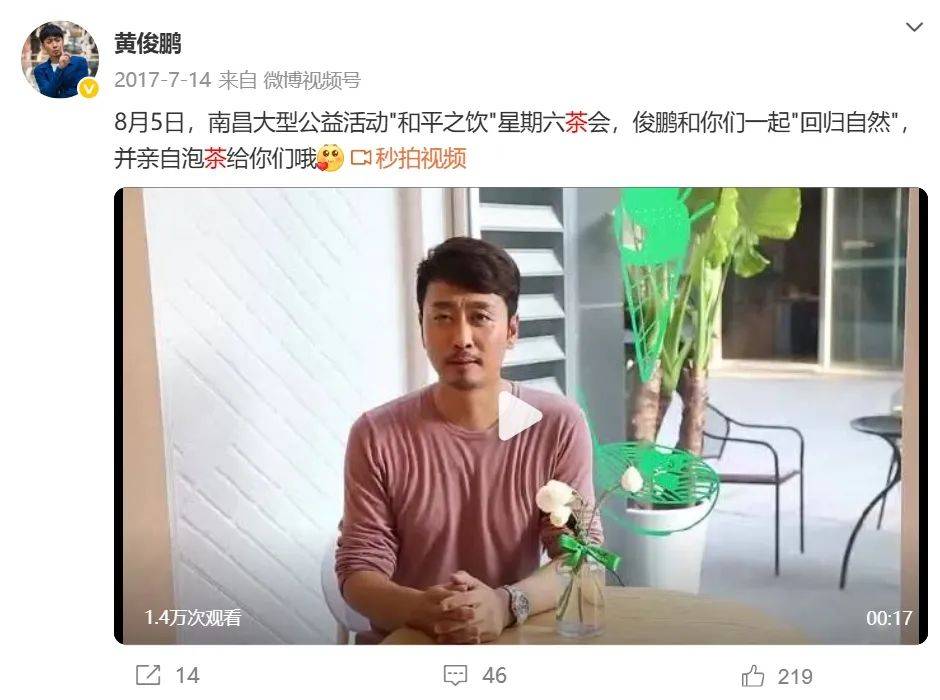
Task: Click the red 茶 keyword in 泡茶
Action: point(215,159)
